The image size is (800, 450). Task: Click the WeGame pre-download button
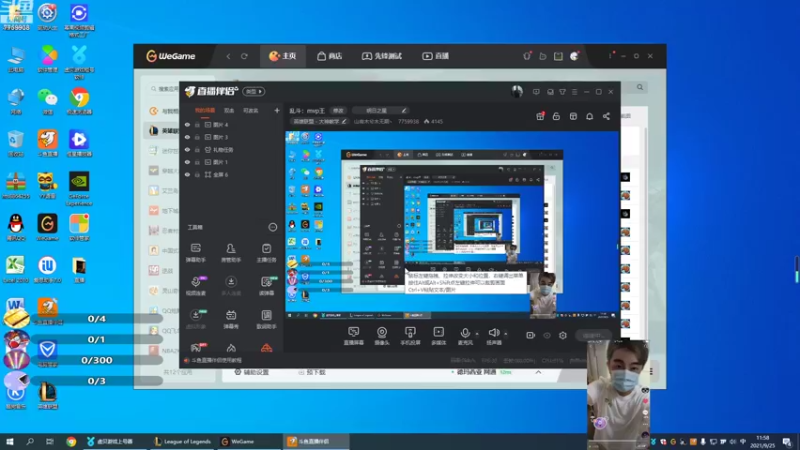pyautogui.click(x=312, y=372)
